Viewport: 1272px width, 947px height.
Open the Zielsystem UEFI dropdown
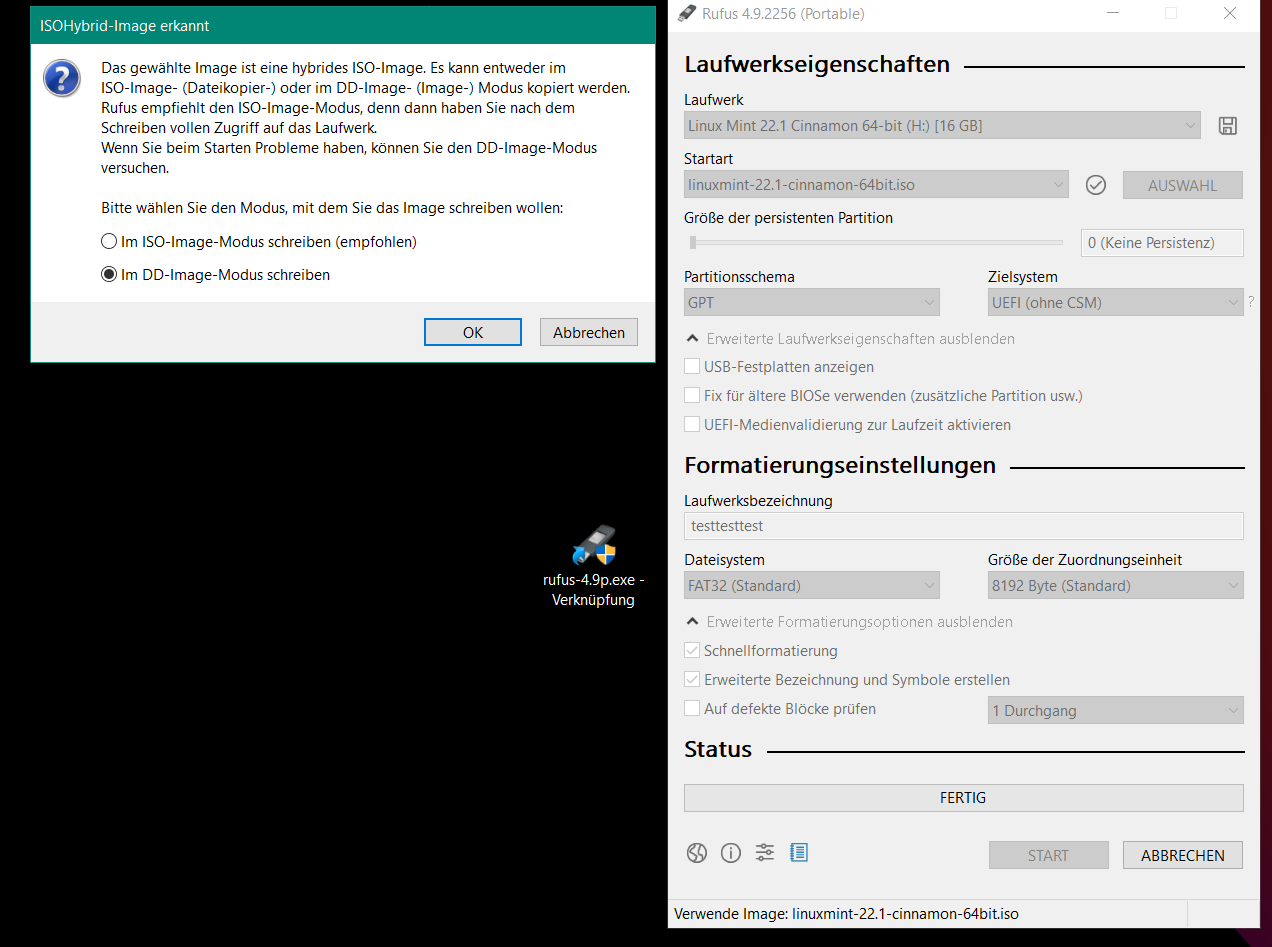pyautogui.click(x=1116, y=302)
